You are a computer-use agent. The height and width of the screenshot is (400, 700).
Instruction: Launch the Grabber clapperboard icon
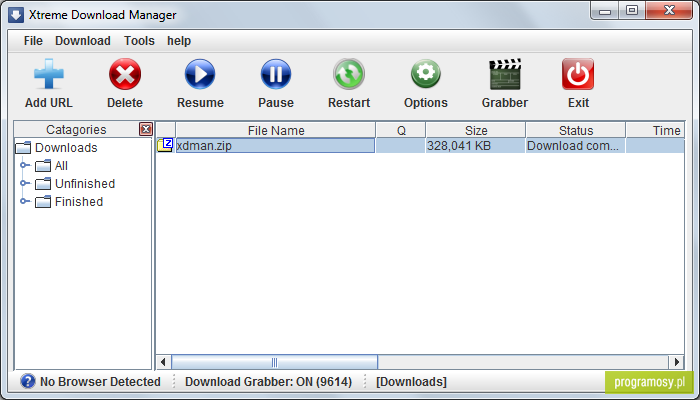coord(505,74)
